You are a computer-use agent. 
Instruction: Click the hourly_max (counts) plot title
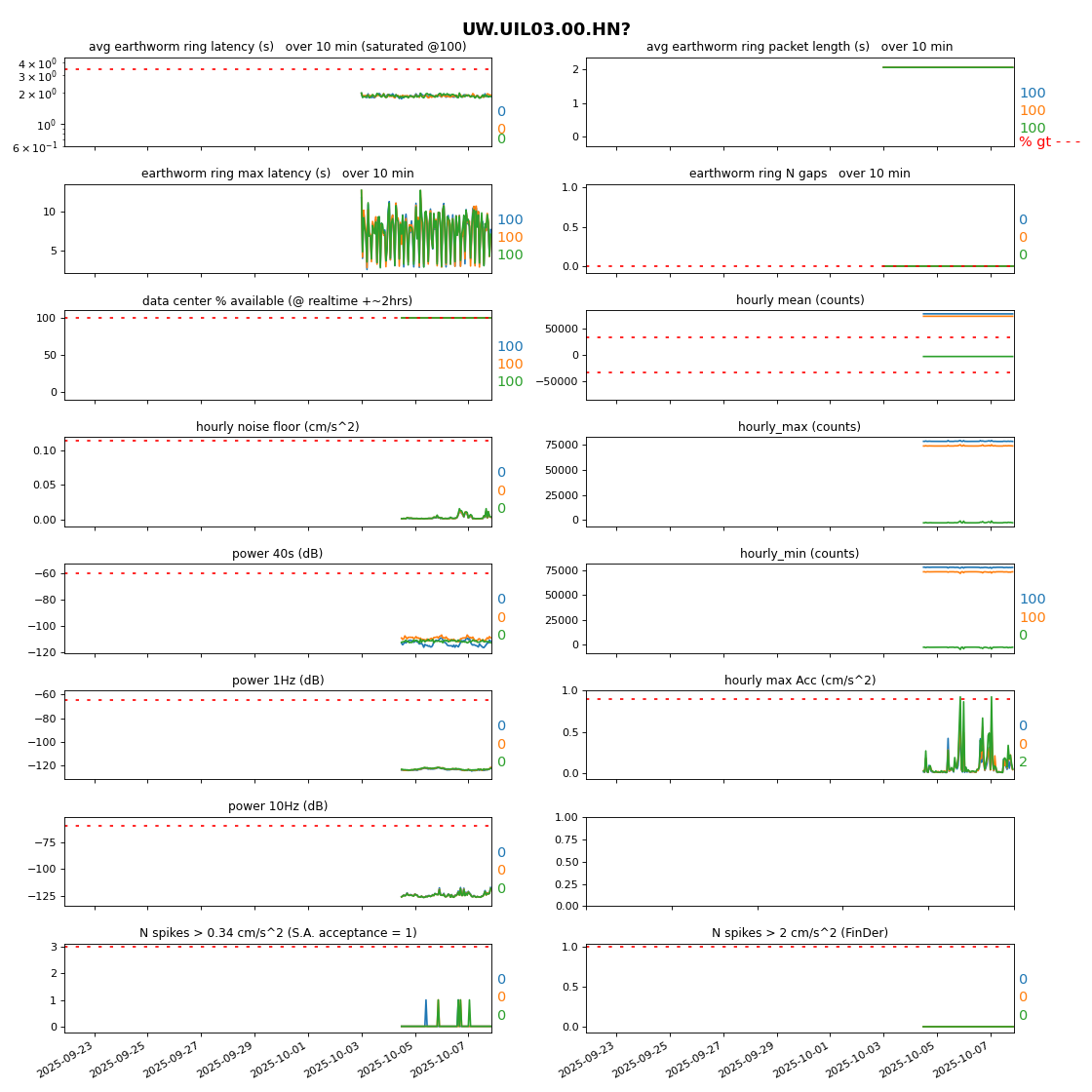tap(799, 427)
